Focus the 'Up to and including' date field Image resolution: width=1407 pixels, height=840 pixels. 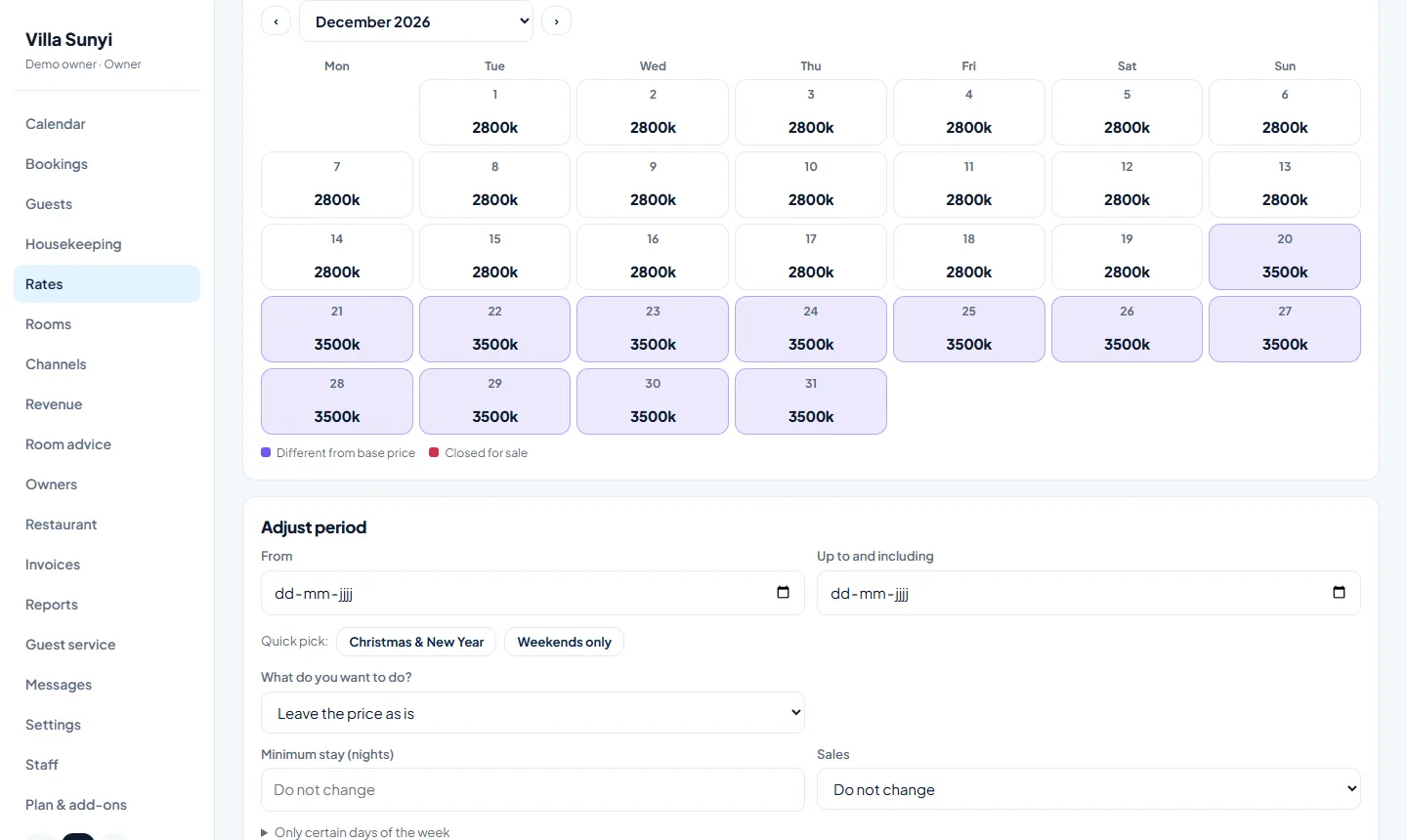(1088, 593)
